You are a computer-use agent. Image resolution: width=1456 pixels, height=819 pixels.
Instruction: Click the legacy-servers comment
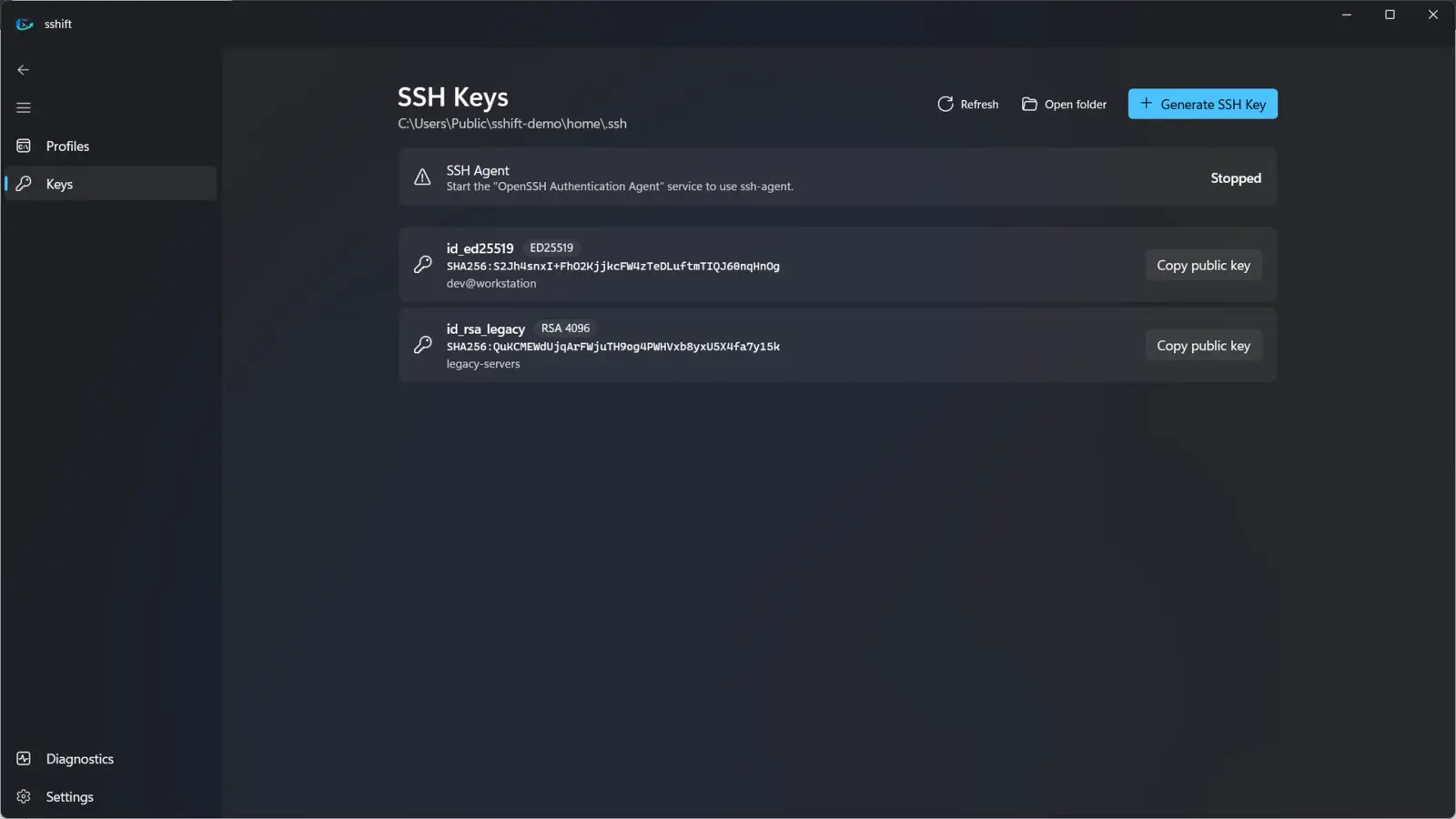tap(483, 364)
